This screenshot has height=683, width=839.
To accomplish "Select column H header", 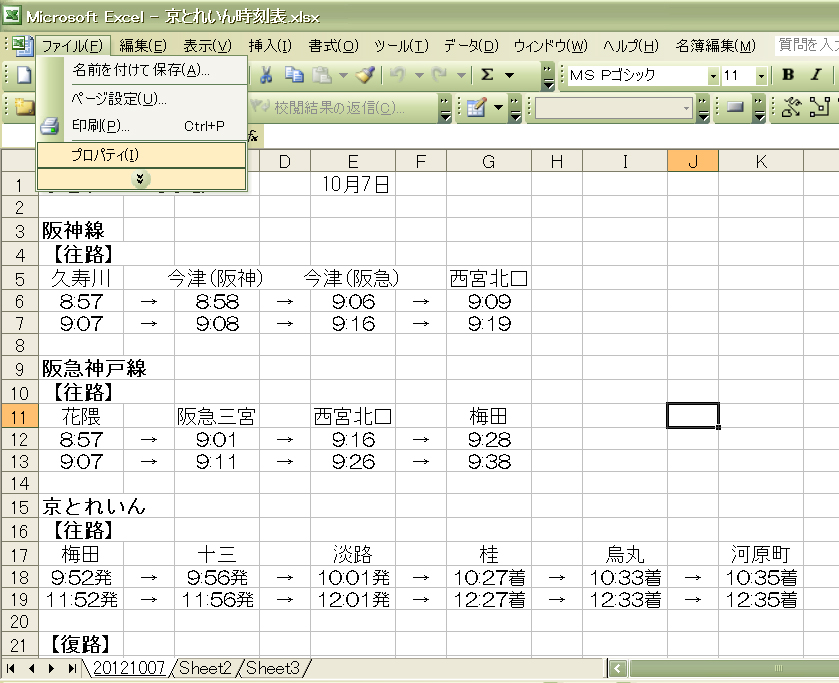I will point(557,161).
